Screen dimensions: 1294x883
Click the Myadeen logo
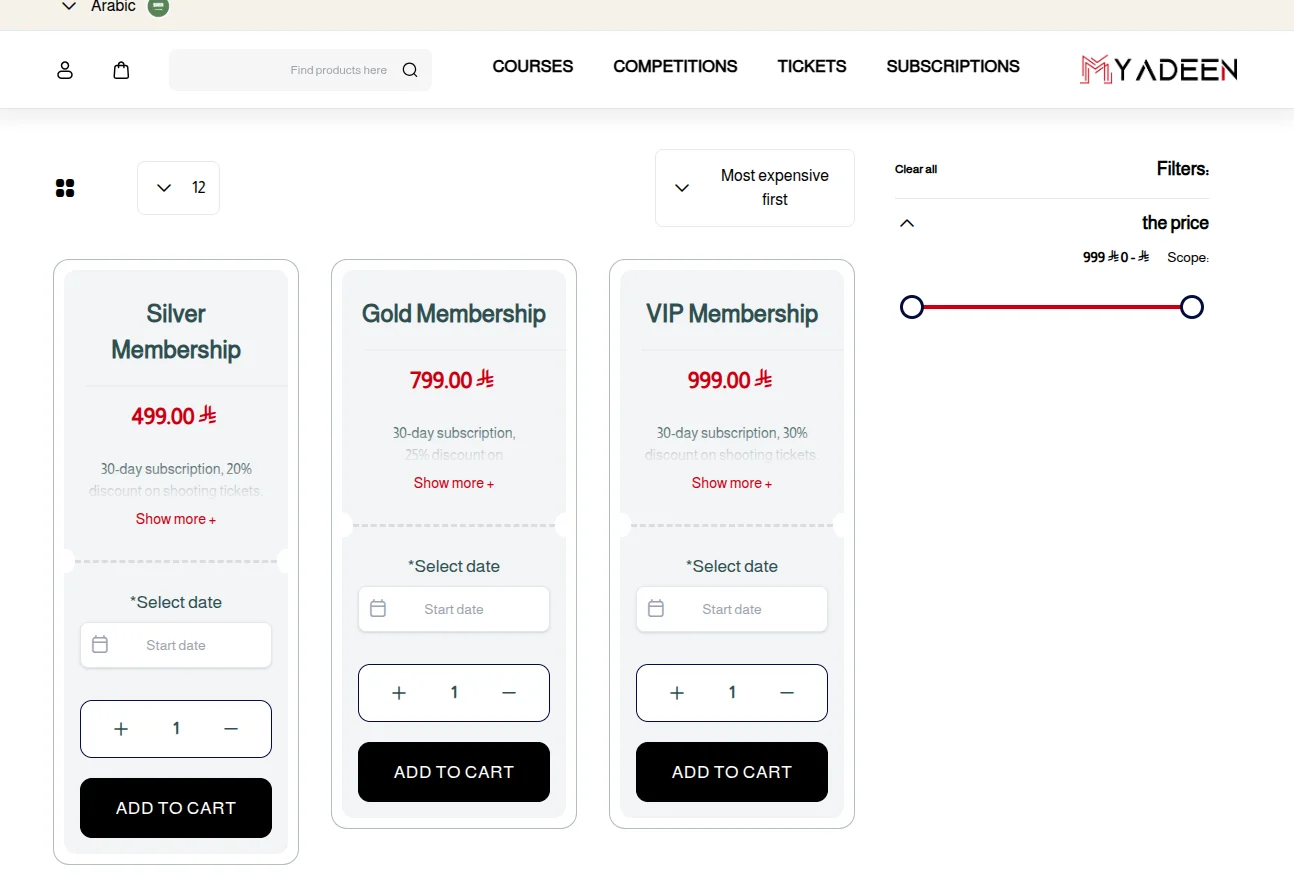click(1158, 69)
